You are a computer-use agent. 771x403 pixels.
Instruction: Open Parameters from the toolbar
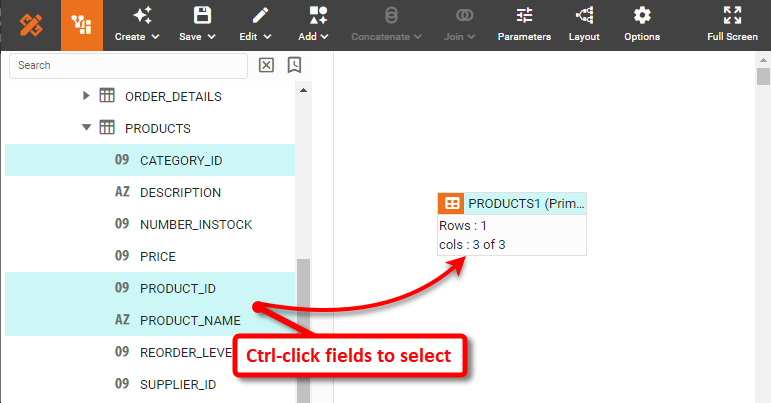(524, 26)
